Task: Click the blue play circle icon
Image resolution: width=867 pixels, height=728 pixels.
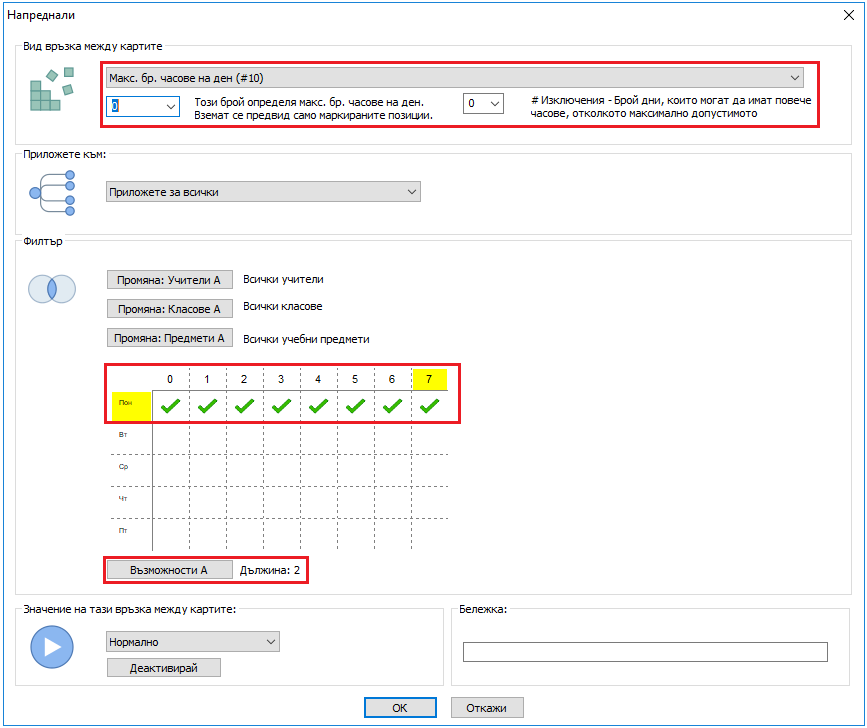Action: (52, 646)
